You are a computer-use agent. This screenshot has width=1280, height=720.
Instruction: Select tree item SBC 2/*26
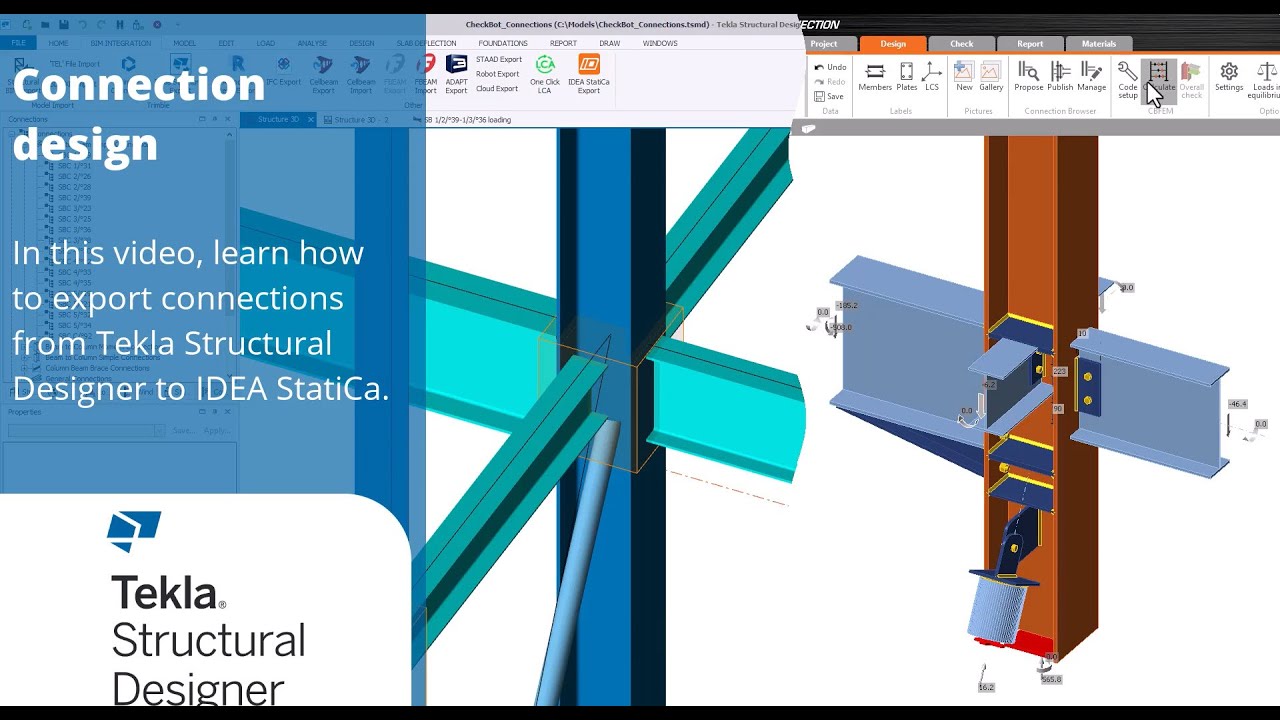[74, 176]
